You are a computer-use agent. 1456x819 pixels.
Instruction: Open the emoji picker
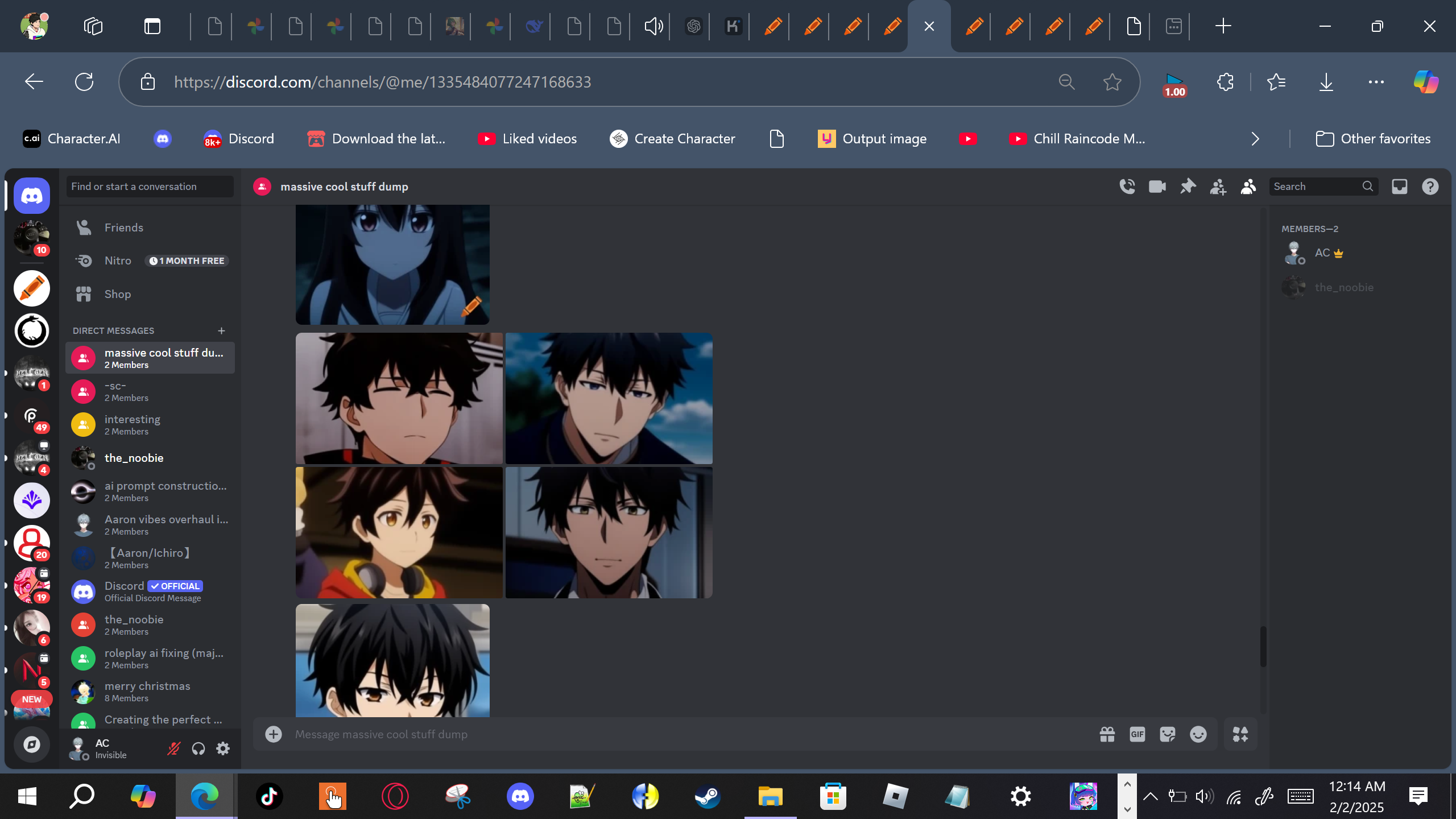pyautogui.click(x=1198, y=734)
